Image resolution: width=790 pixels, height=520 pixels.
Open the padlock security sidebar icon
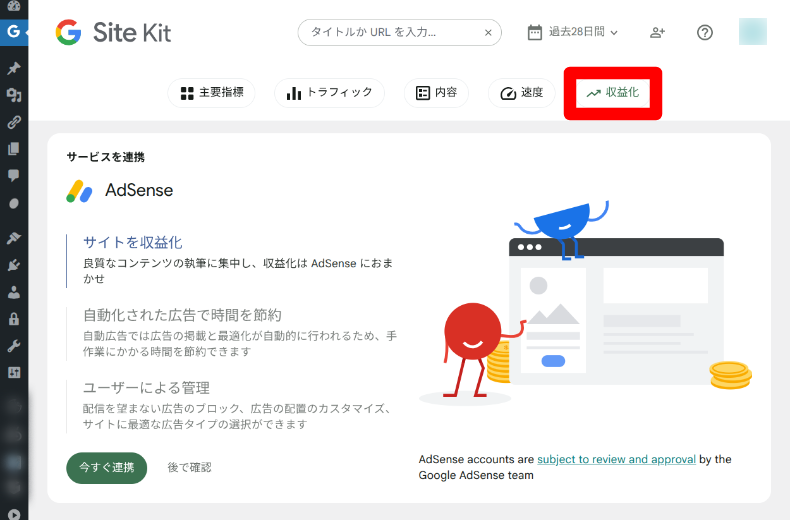click(14, 319)
